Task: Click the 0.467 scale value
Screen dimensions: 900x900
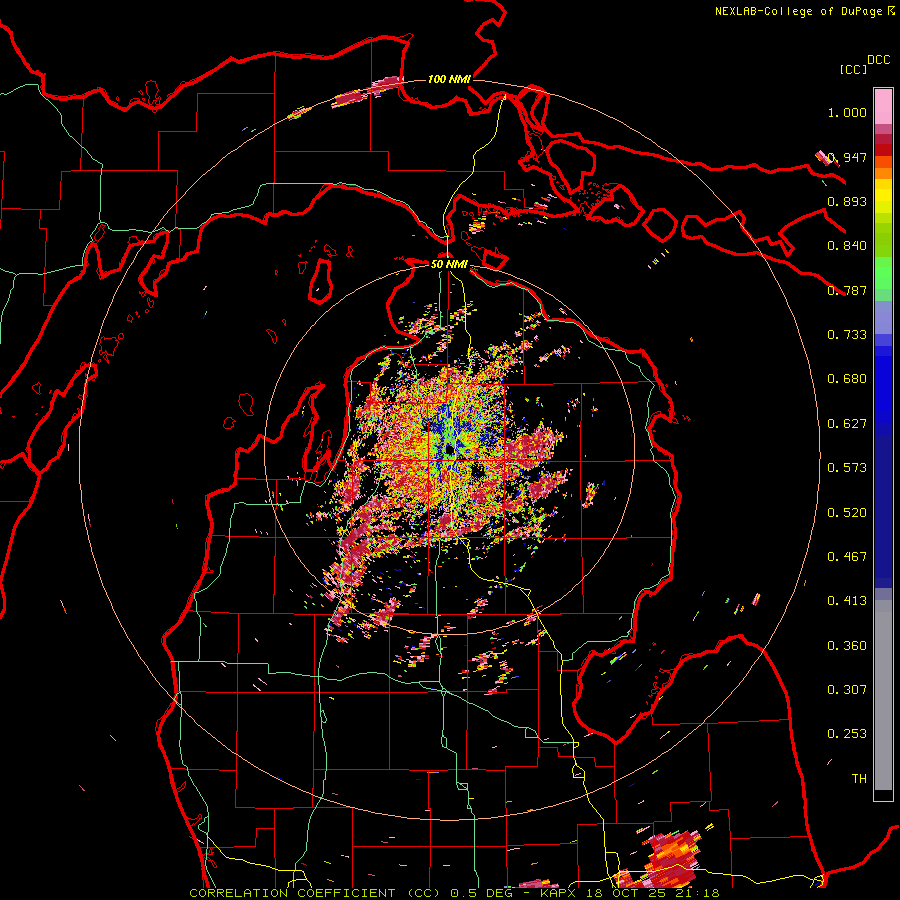Action: tap(847, 557)
